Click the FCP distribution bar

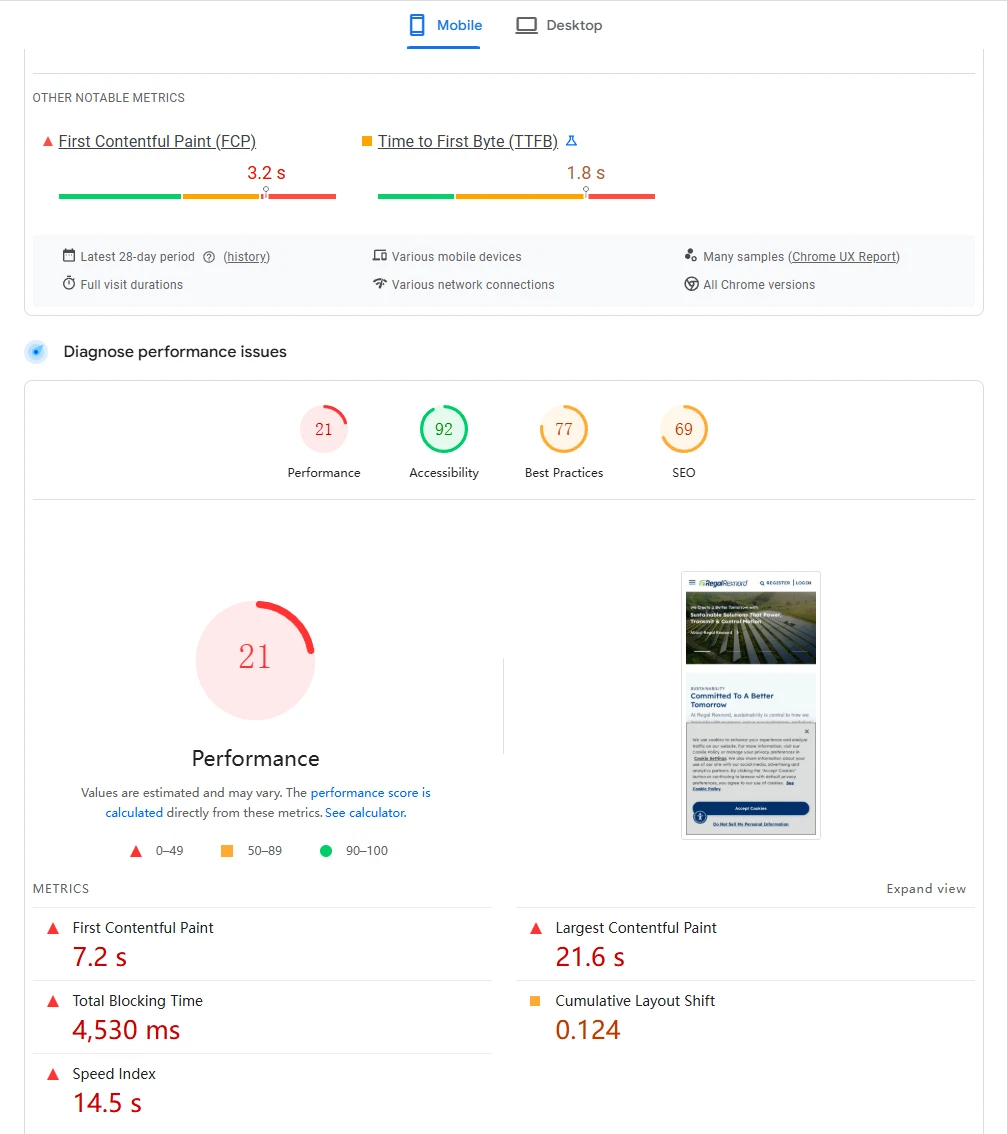click(197, 196)
